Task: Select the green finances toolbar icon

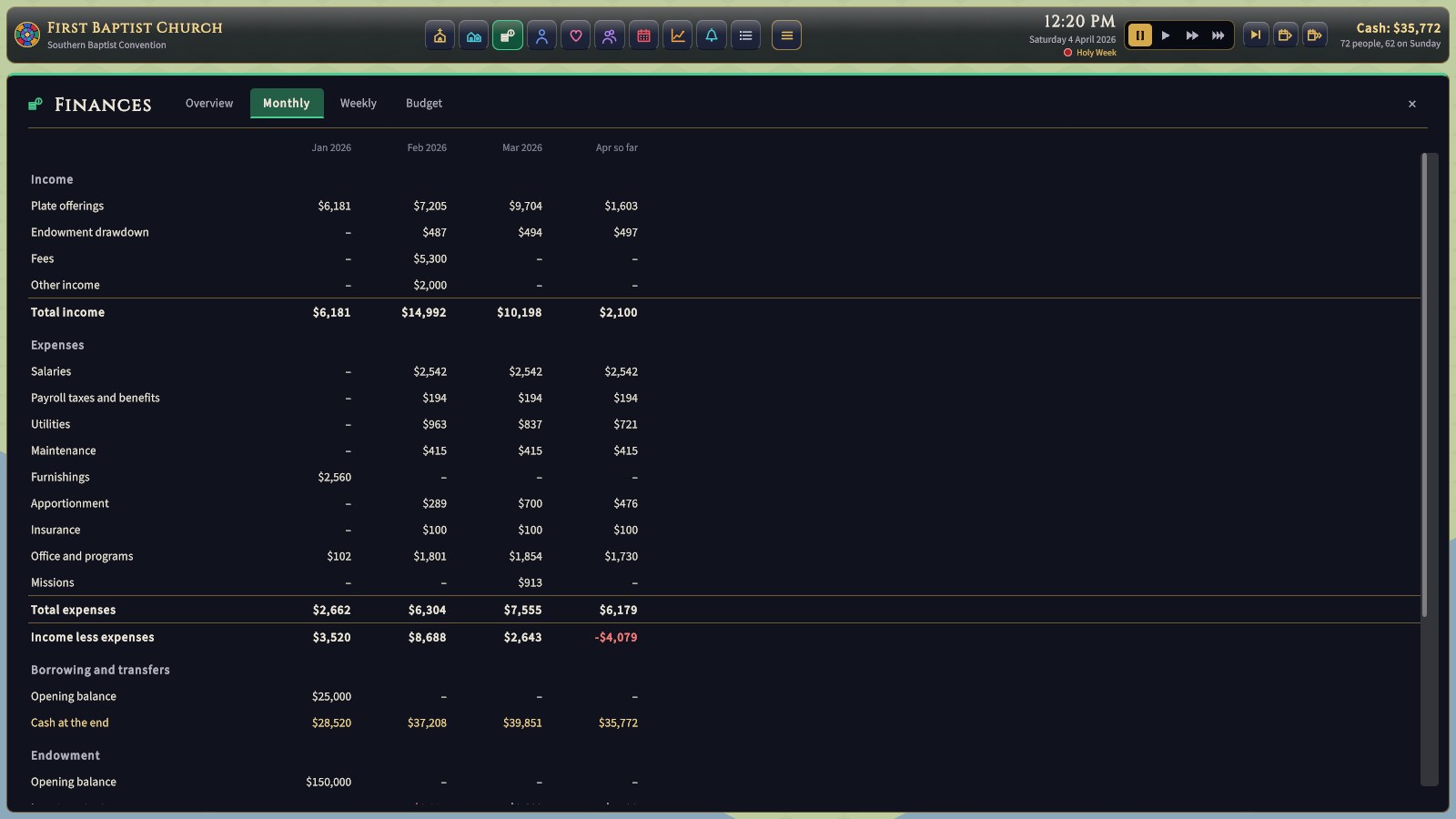Action: pos(508,35)
